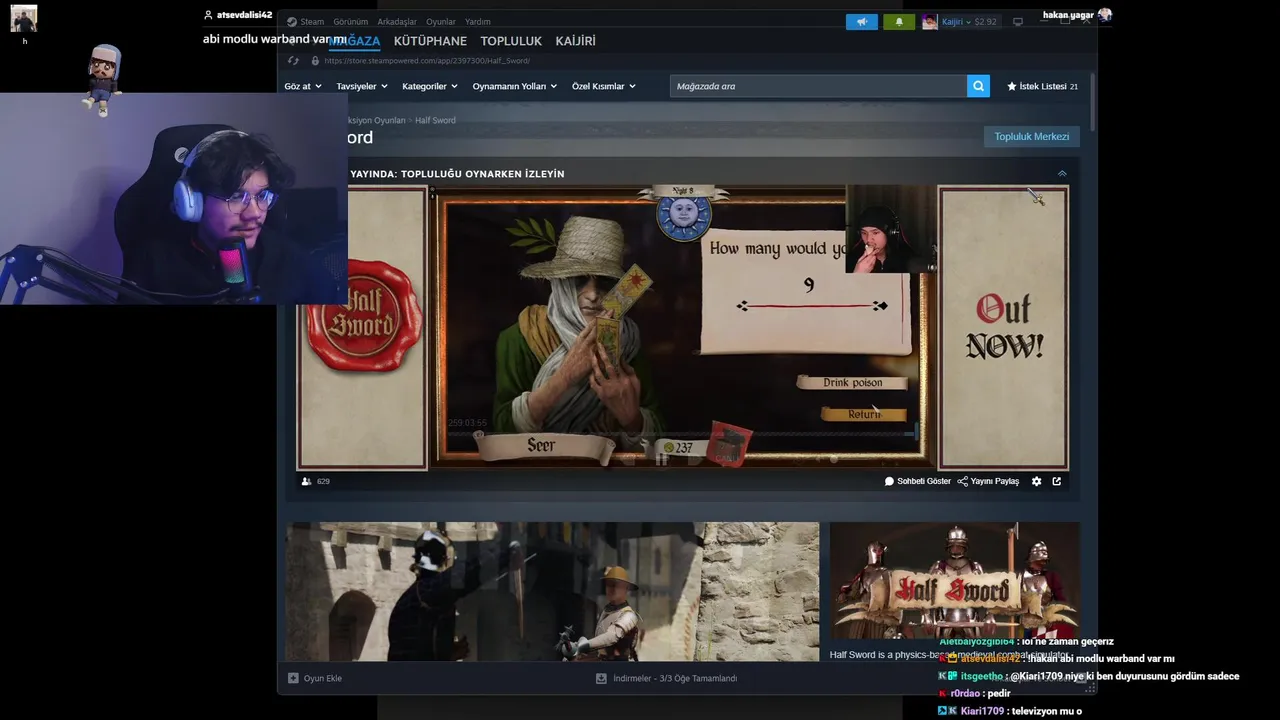Click the Big Picture monitor icon
This screenshot has height=720, width=1280.
tap(1018, 21)
